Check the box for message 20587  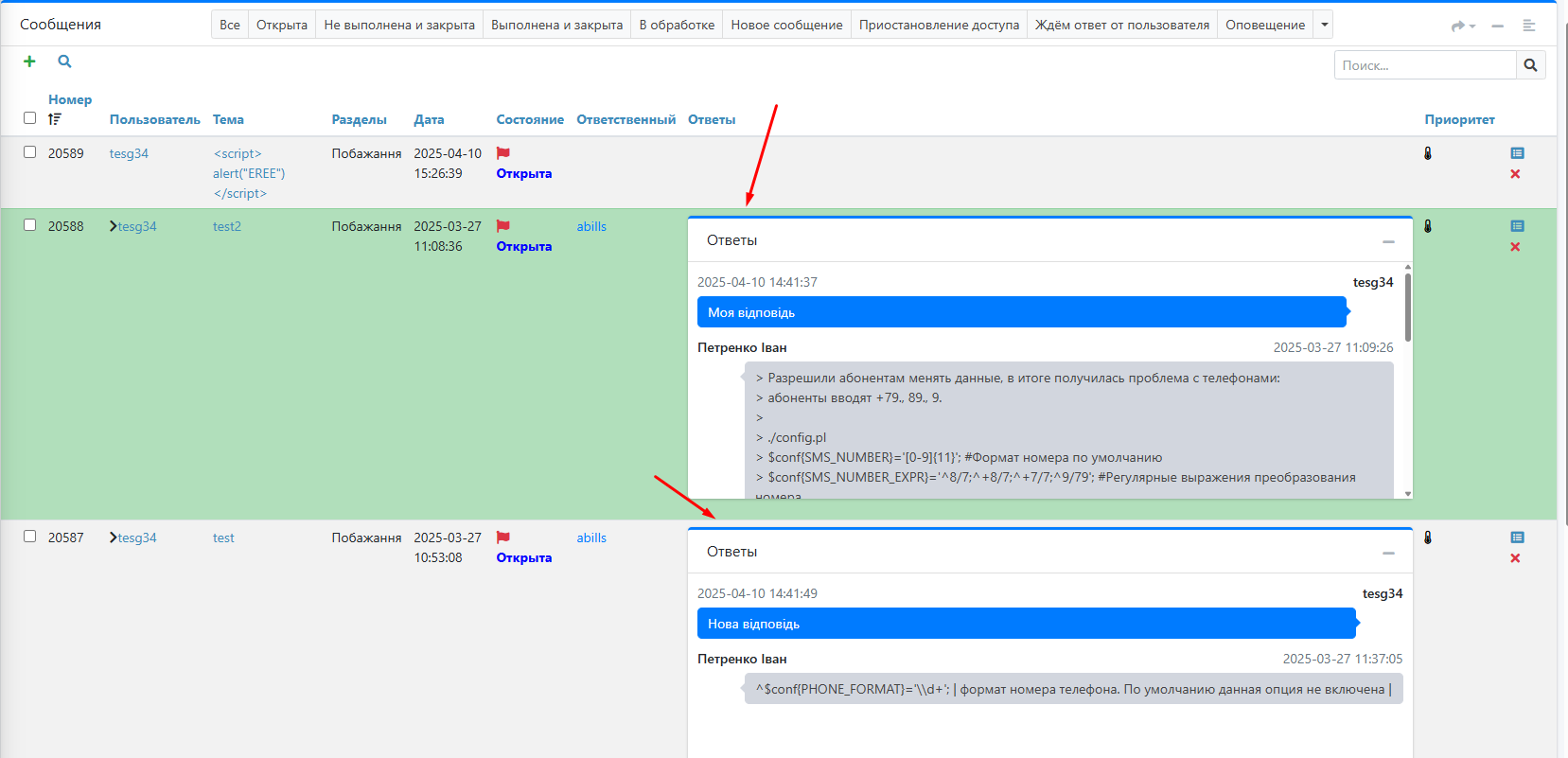pos(29,537)
